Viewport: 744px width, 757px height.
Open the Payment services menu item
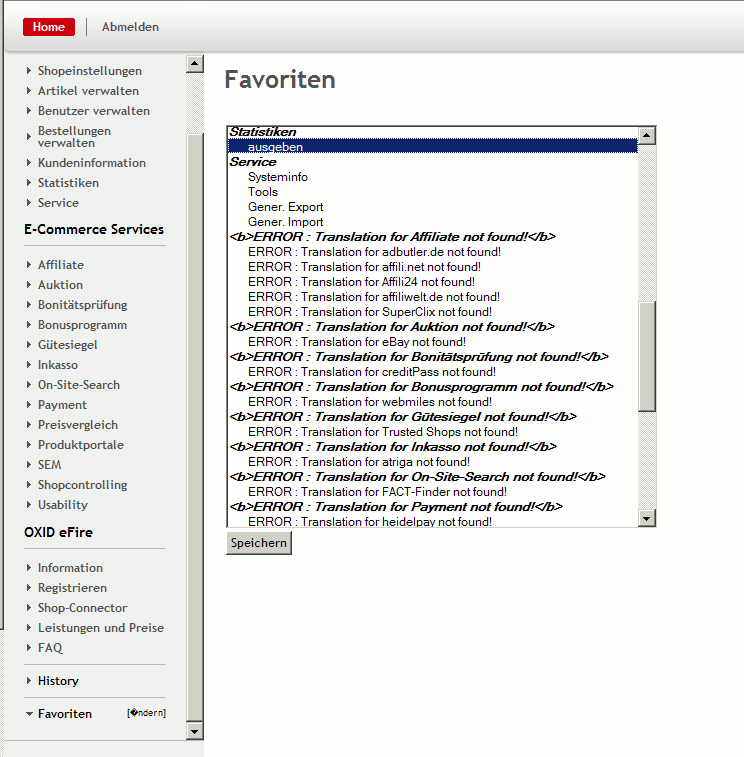(x=62, y=405)
